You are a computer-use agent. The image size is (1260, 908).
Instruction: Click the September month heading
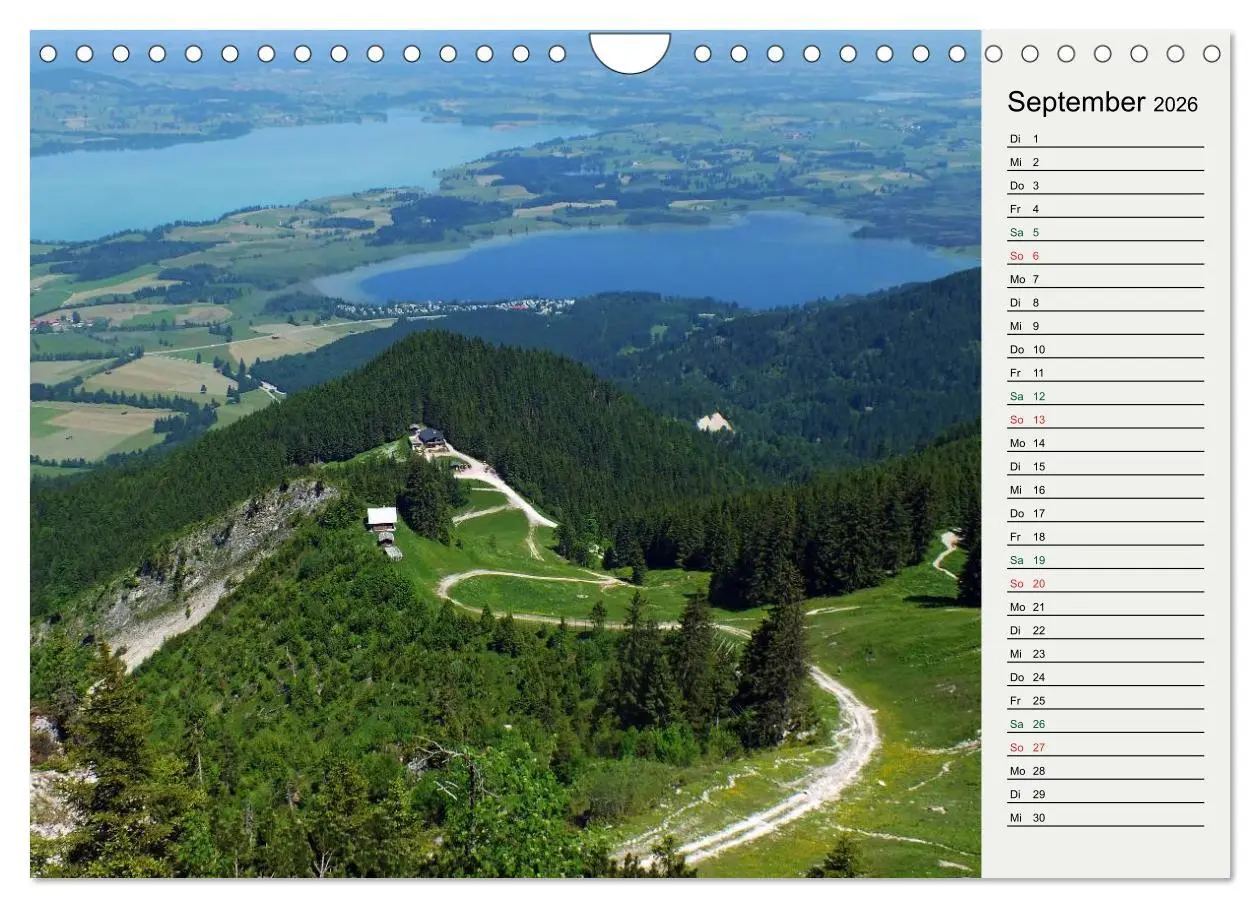coord(1077,101)
